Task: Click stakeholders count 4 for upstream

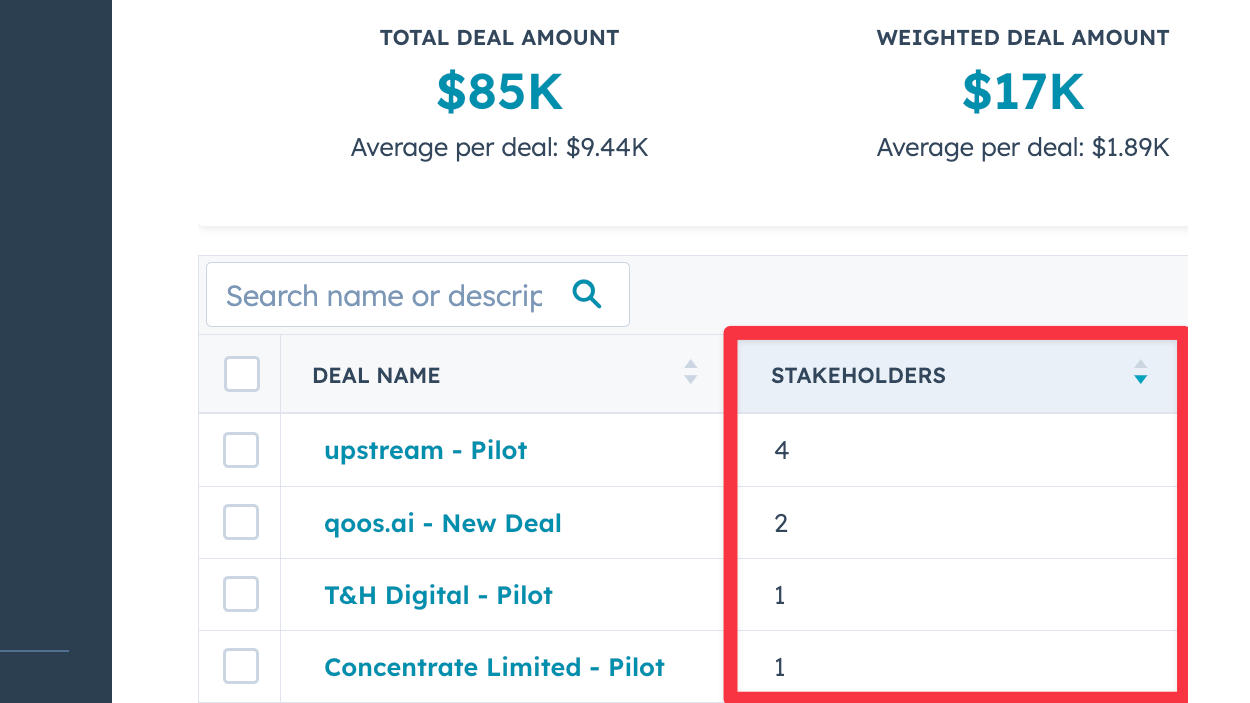Action: (x=781, y=451)
